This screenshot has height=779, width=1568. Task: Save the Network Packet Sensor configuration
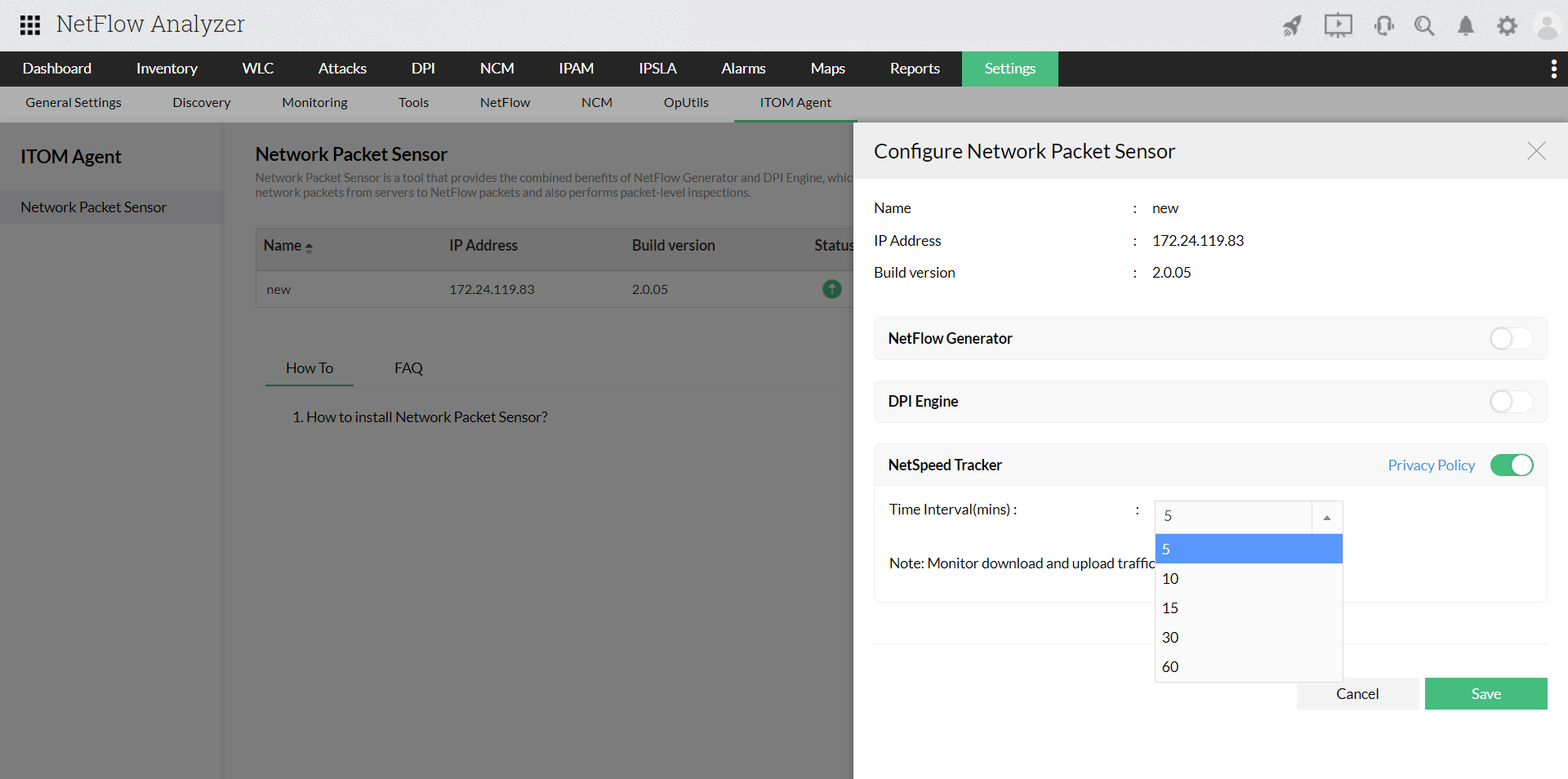[1486, 693]
